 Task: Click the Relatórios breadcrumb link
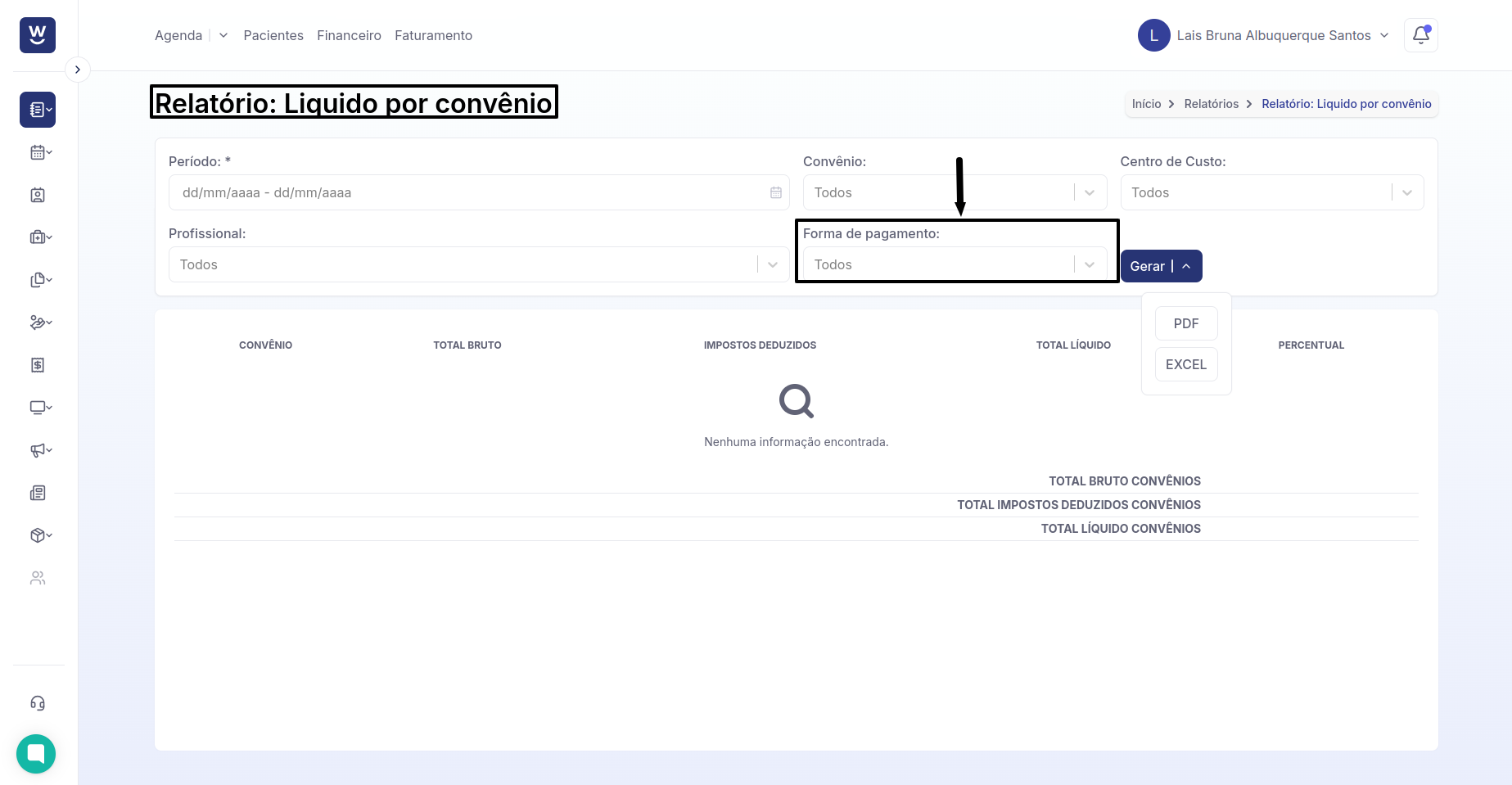coord(1211,104)
